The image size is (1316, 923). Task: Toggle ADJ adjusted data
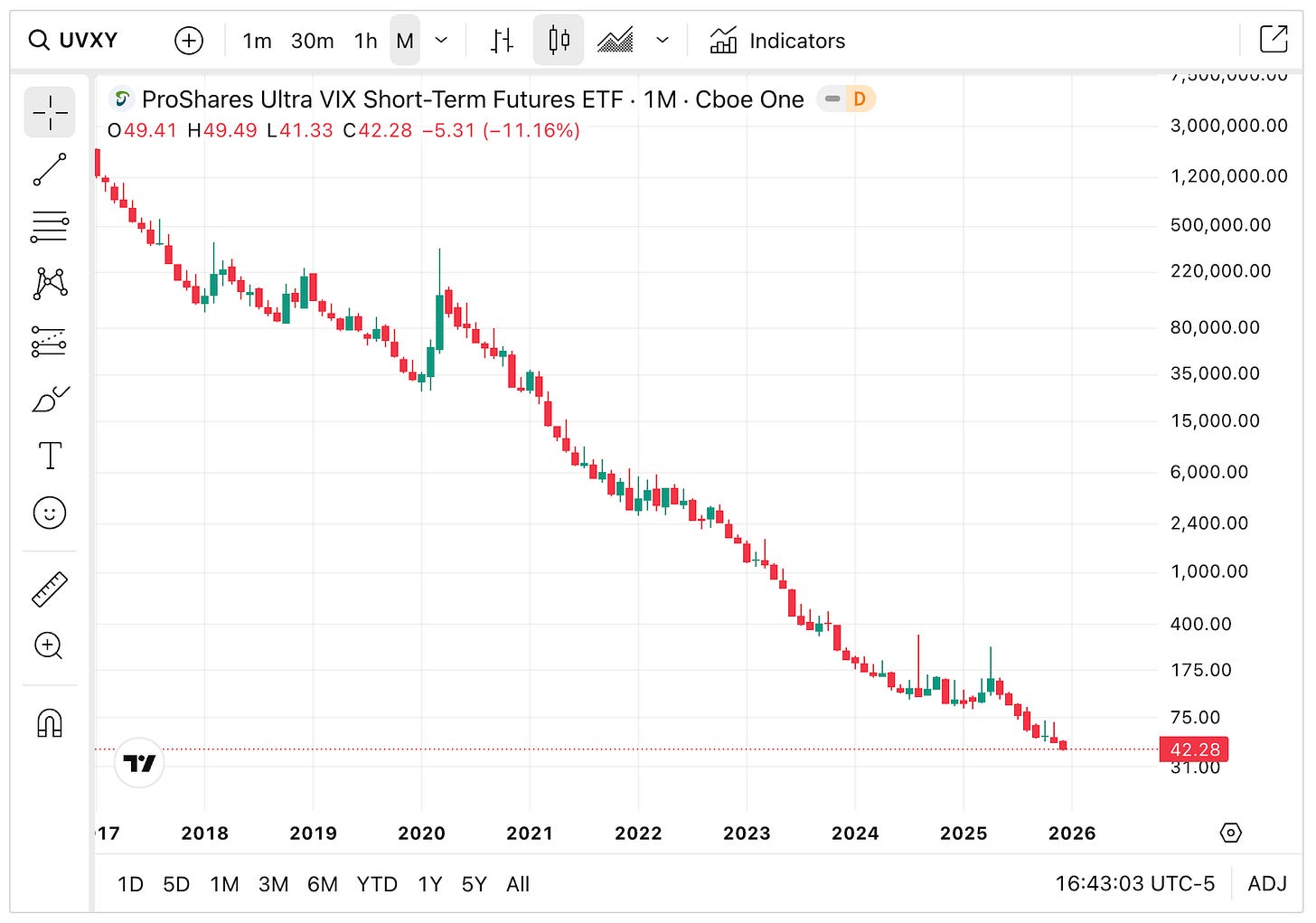[x=1267, y=883]
